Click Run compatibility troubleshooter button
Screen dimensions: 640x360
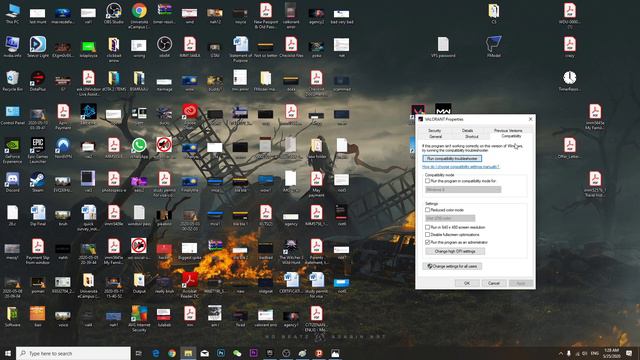[x=452, y=158]
